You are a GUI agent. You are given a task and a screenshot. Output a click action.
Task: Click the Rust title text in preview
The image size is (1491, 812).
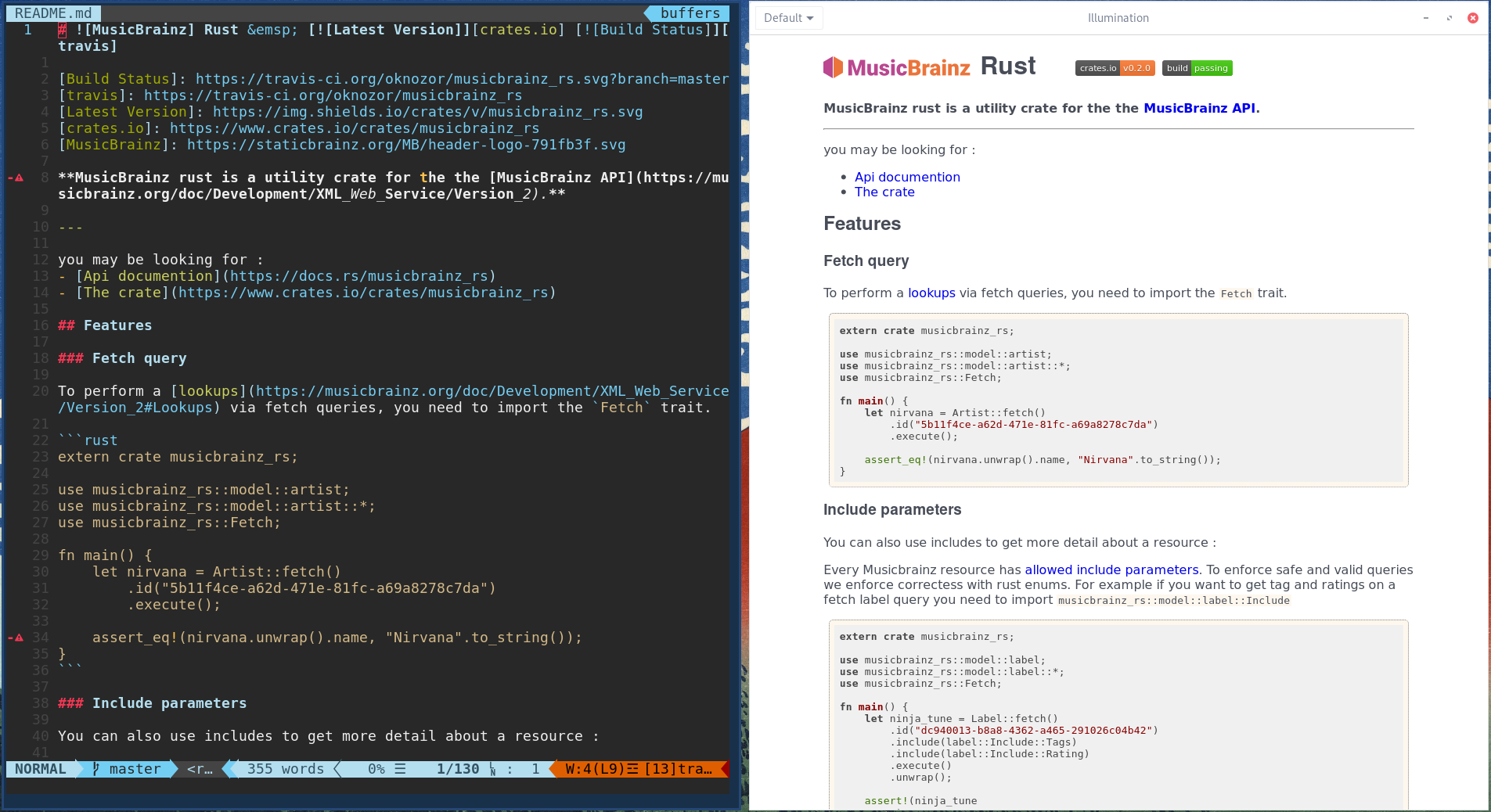coord(1008,66)
